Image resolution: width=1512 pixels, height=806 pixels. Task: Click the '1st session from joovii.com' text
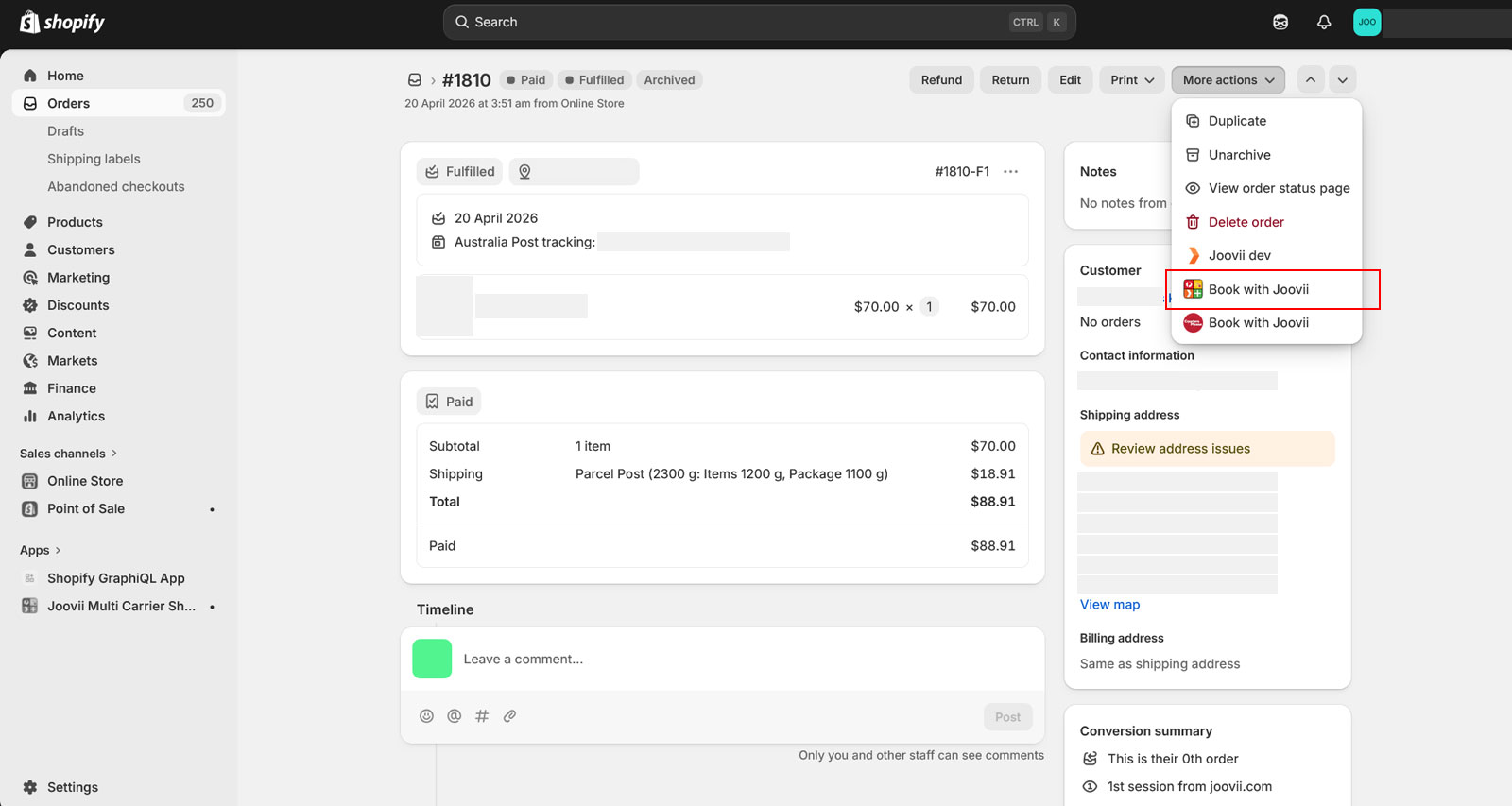point(1190,786)
